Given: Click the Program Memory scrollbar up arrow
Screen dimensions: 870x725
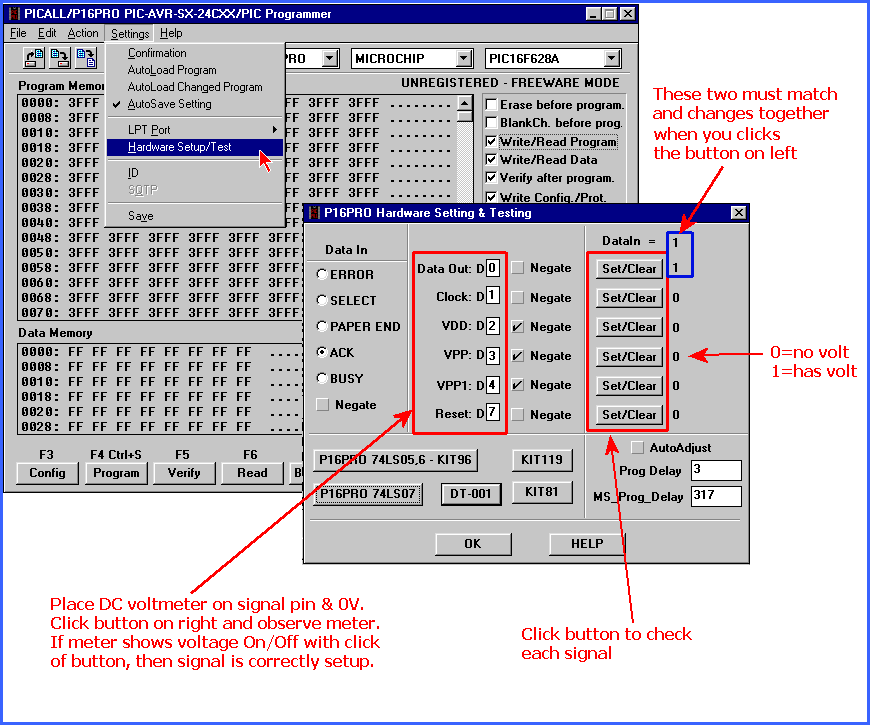Looking at the screenshot, I should pyautogui.click(x=464, y=103).
